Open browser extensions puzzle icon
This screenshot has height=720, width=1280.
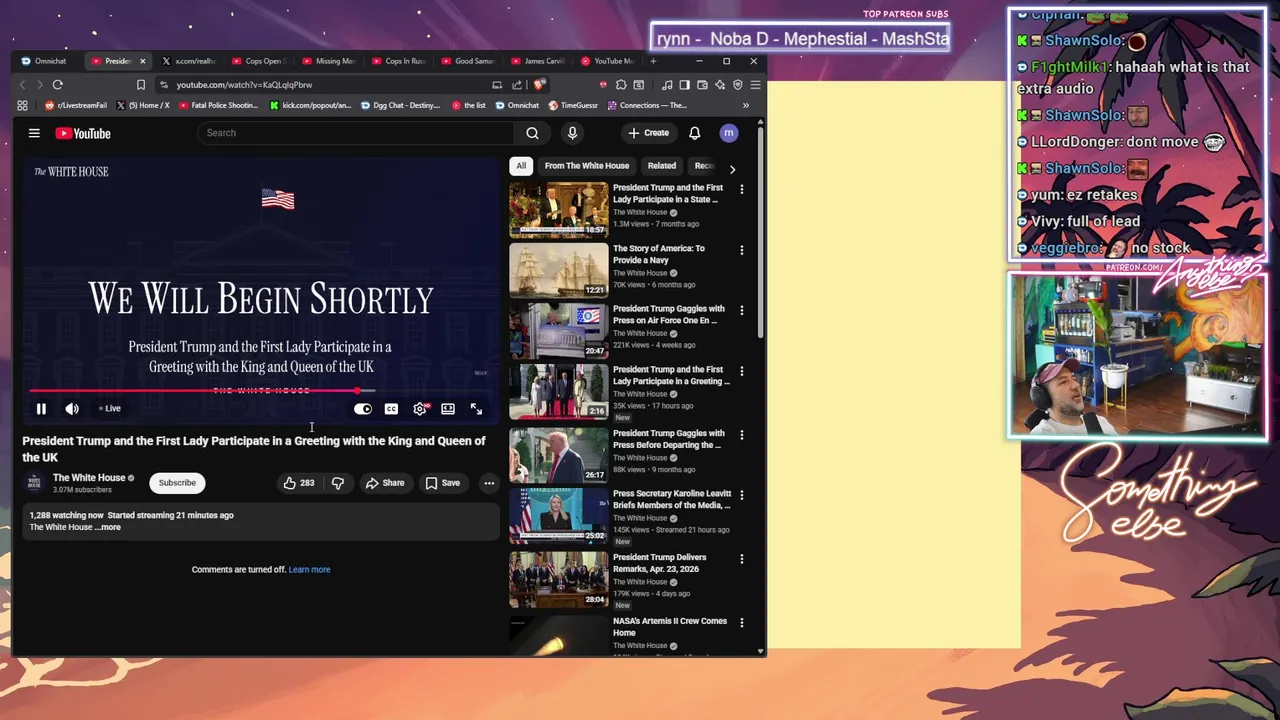[621, 85]
